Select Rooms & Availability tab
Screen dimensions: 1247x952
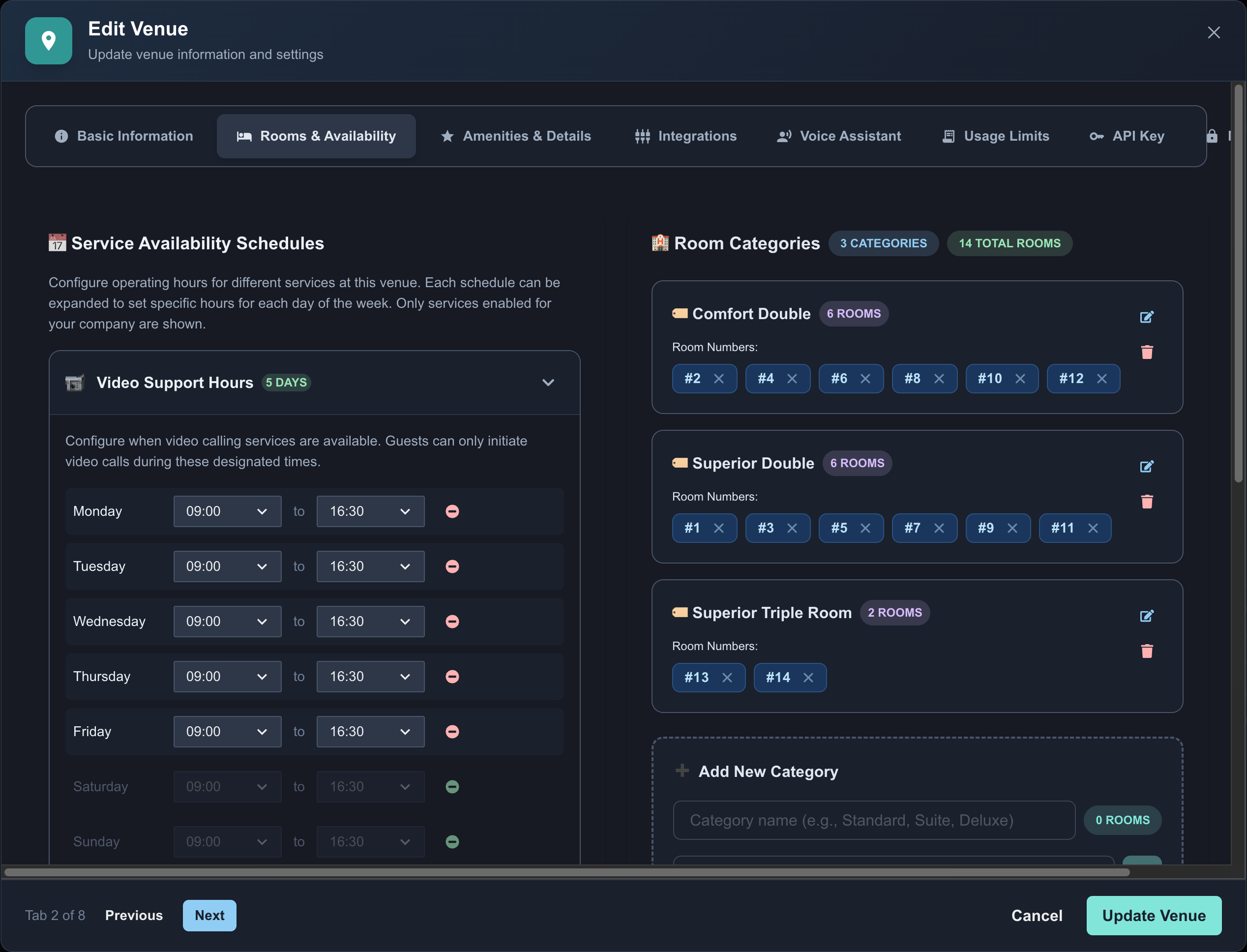click(x=316, y=136)
